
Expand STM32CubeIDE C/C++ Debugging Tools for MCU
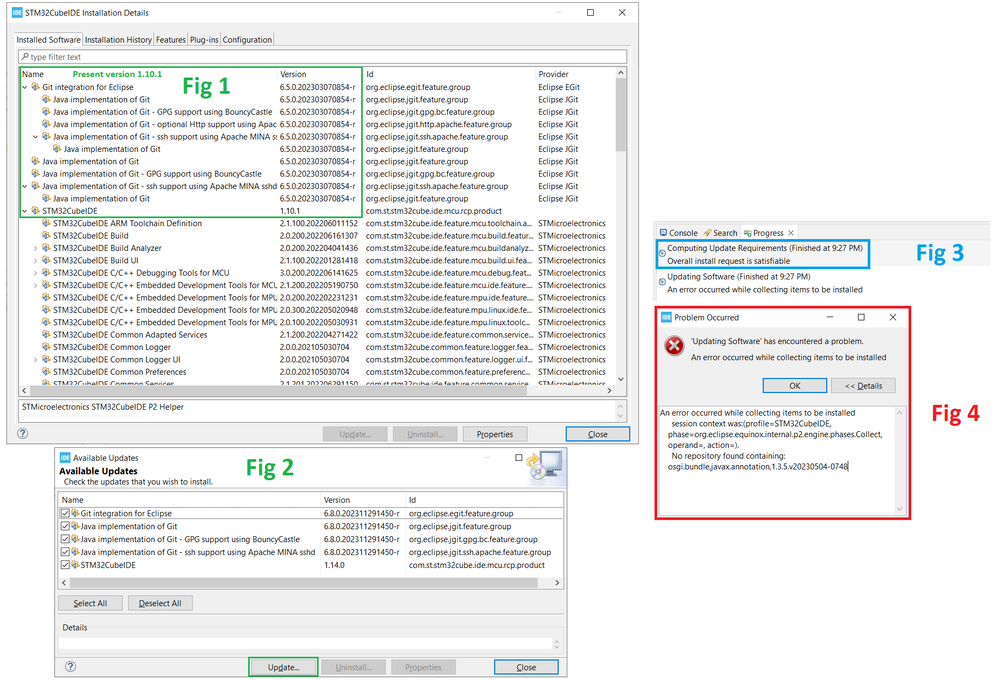(36, 273)
